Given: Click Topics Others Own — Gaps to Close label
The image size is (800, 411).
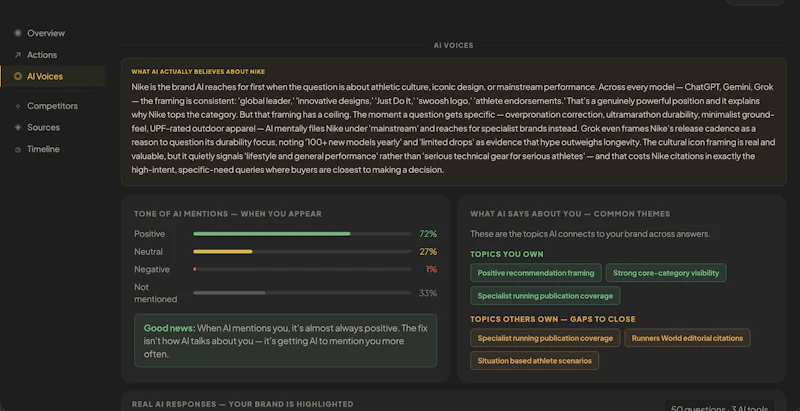Looking at the screenshot, I should tap(553, 319).
